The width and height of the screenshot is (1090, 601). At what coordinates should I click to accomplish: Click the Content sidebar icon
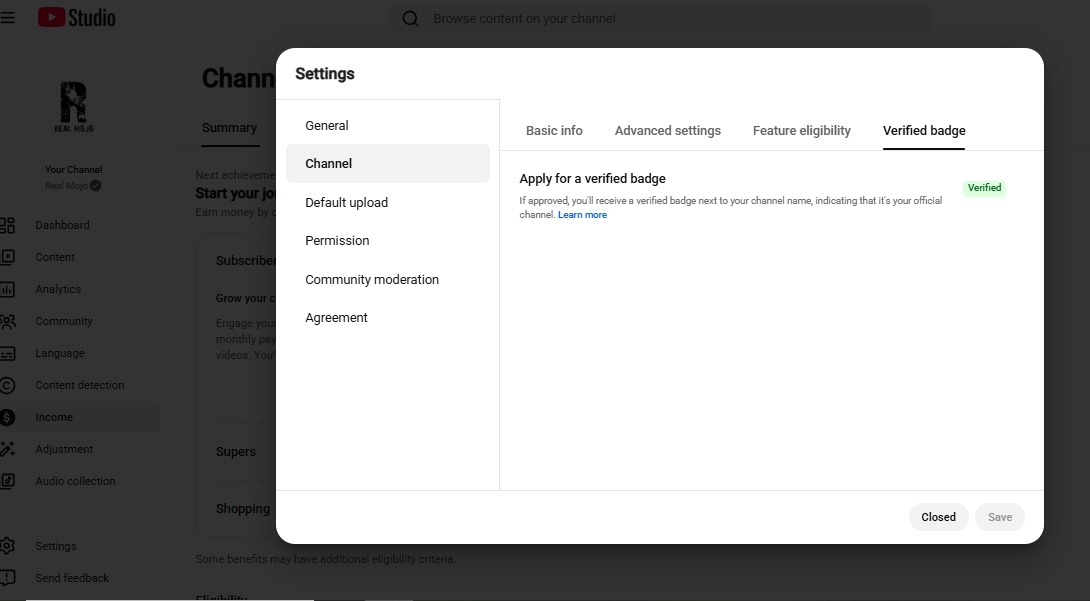tap(7, 257)
